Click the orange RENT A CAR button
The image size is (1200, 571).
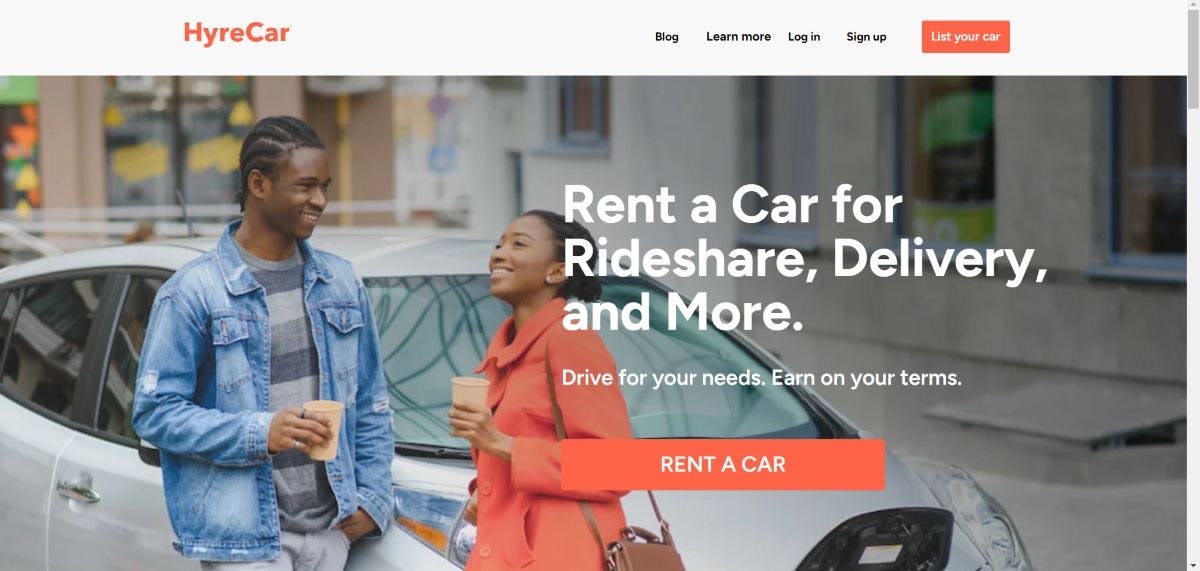click(x=723, y=464)
